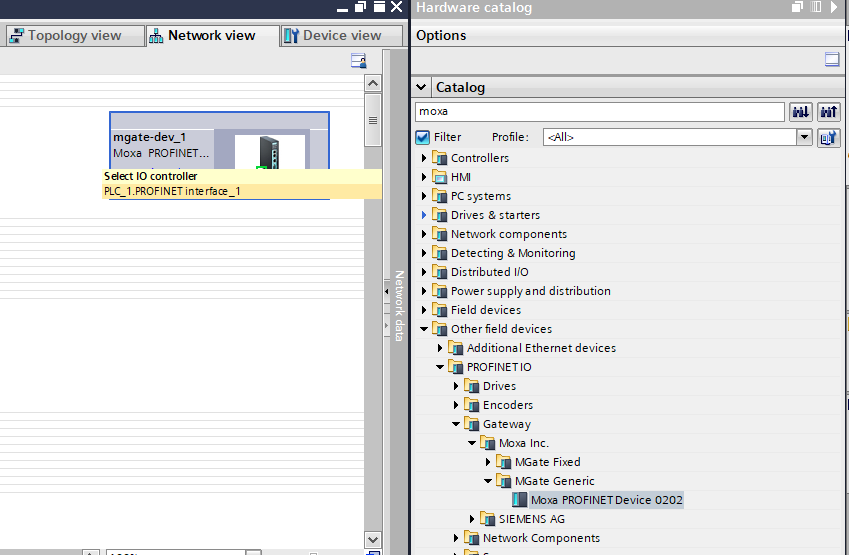
Task: Switch to Device view tab
Action: click(x=342, y=35)
